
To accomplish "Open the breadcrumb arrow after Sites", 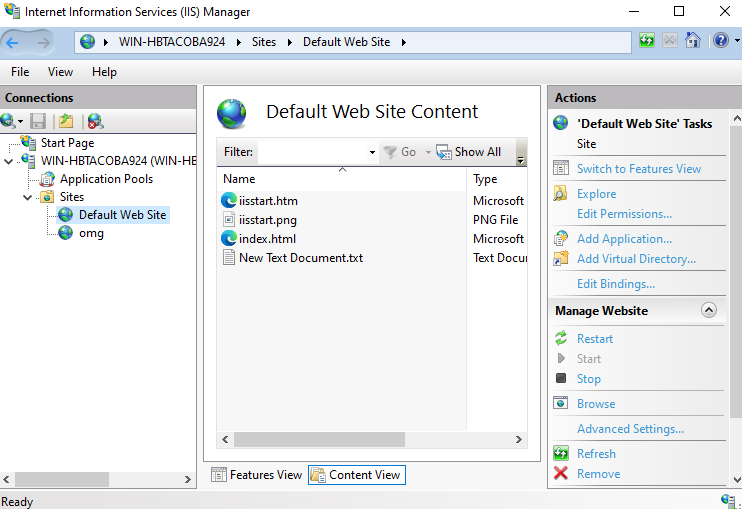I will click(290, 42).
